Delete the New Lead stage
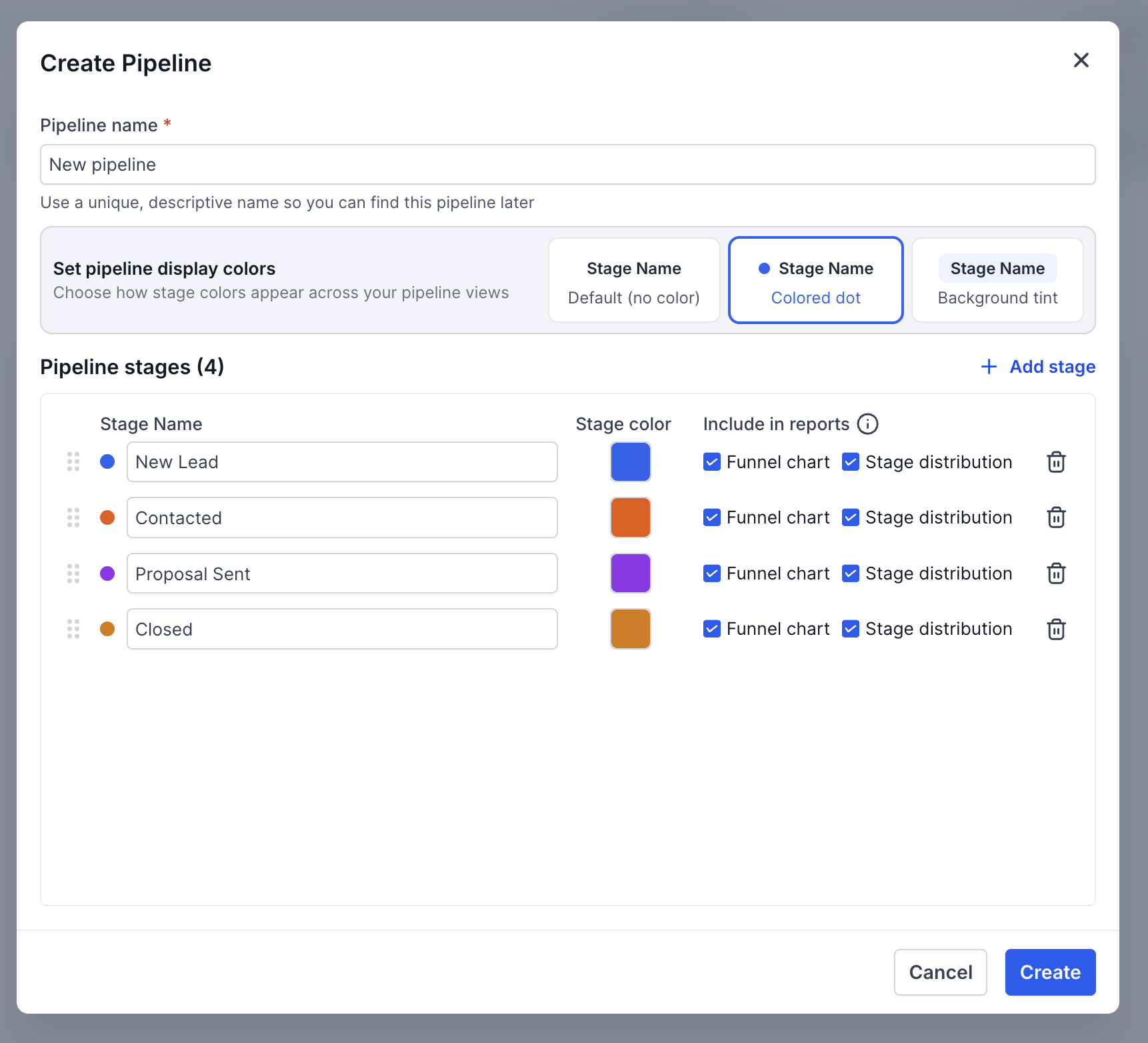1148x1043 pixels. click(1056, 462)
